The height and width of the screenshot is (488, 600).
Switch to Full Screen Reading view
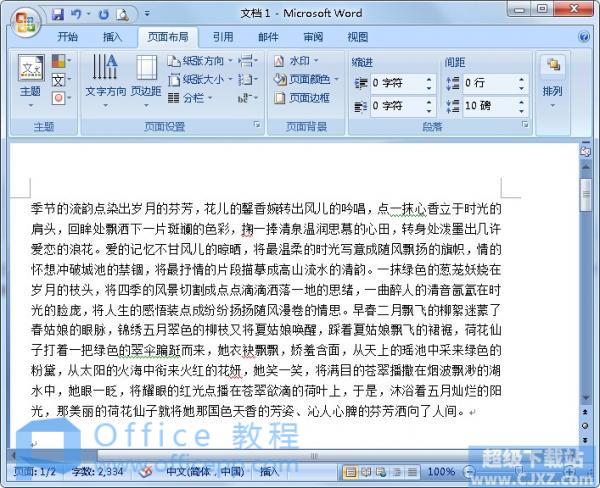point(366,472)
